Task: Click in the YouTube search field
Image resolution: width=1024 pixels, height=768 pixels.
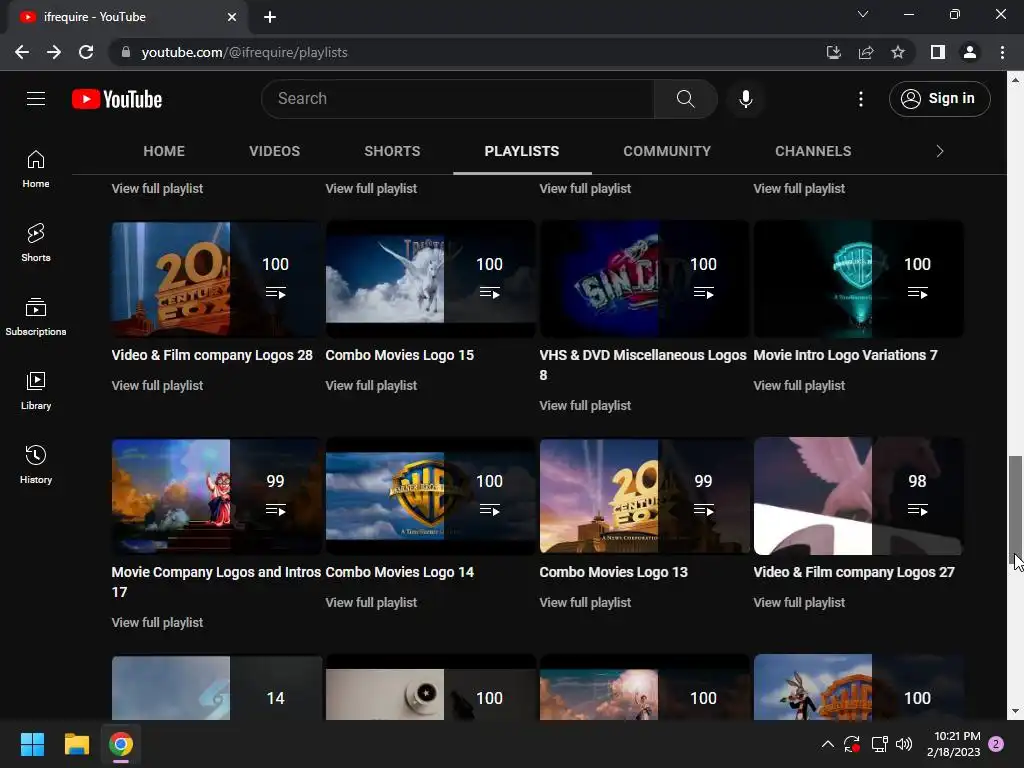Action: pyautogui.click(x=458, y=99)
